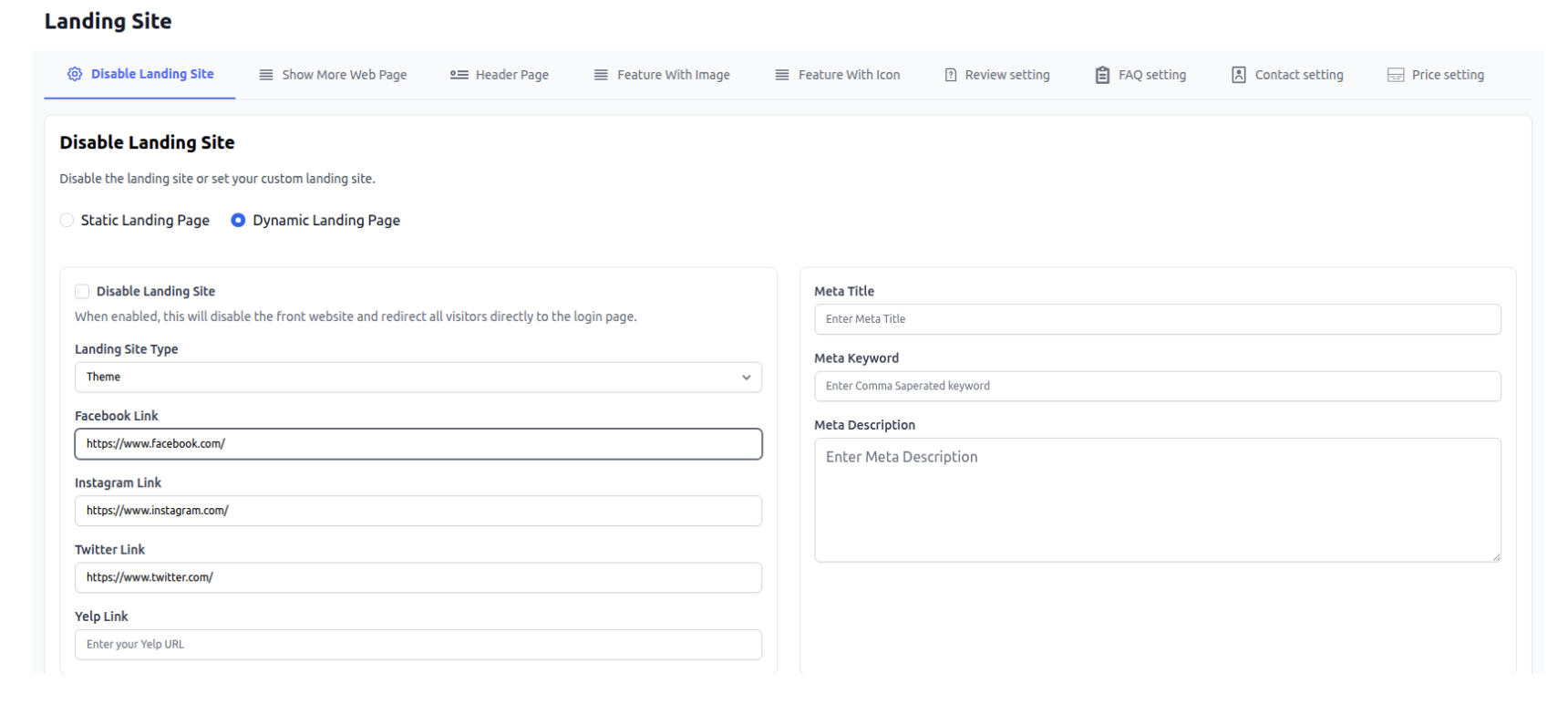Click the contact card icon for Contact setting
This screenshot has height=715, width=1568.
tap(1239, 75)
